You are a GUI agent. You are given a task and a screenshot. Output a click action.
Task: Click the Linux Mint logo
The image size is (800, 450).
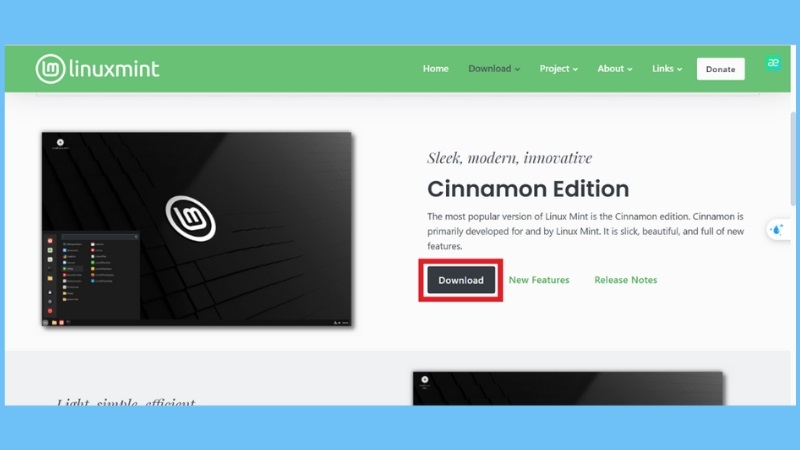point(97,69)
